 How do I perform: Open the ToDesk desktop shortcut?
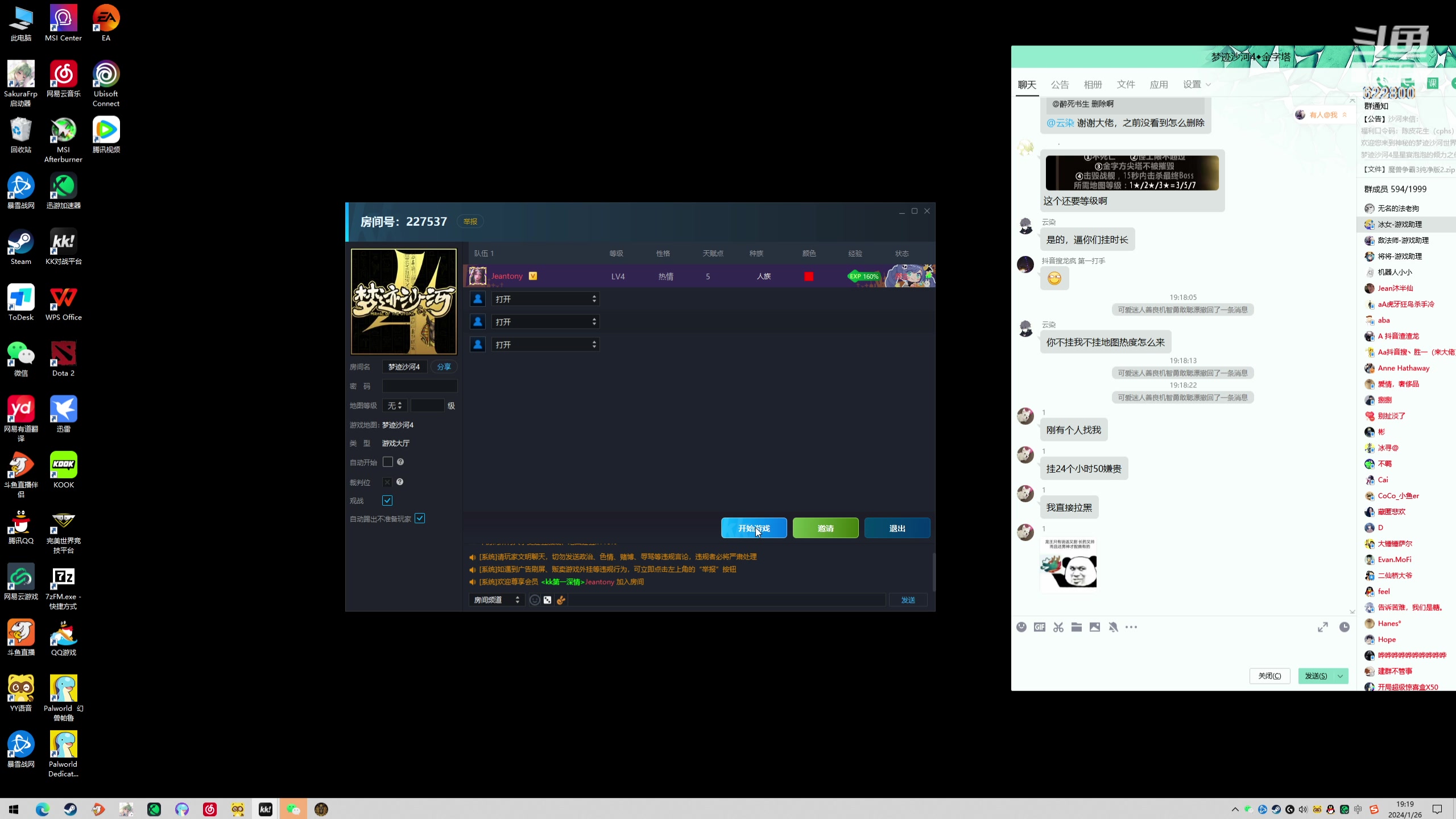(21, 303)
